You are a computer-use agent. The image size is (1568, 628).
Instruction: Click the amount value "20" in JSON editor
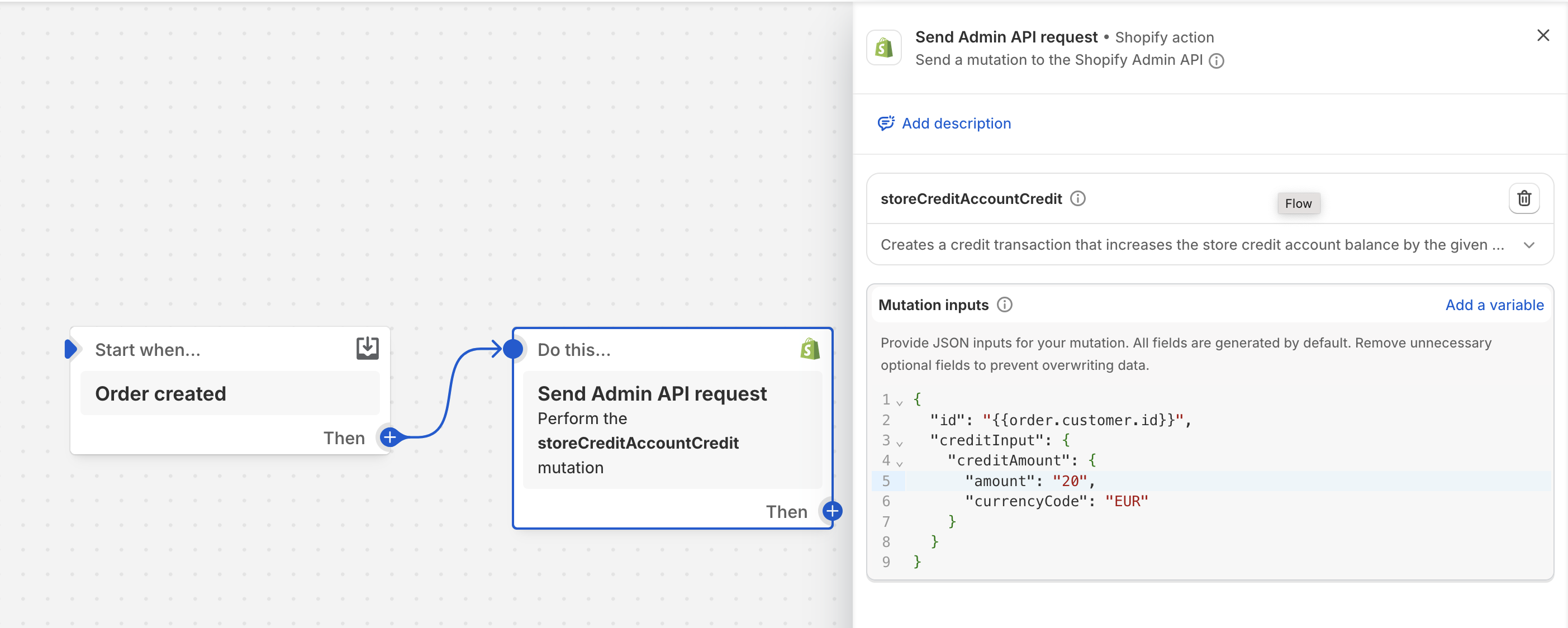coord(1070,480)
